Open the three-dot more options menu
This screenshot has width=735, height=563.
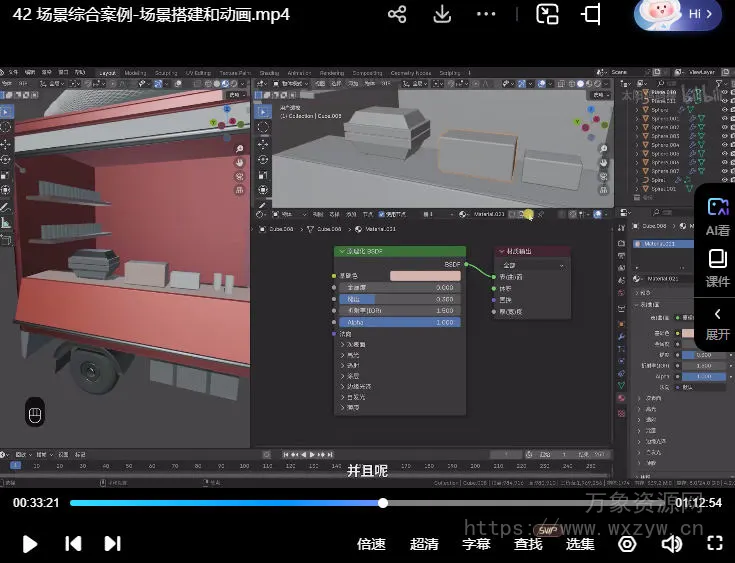[x=486, y=15]
